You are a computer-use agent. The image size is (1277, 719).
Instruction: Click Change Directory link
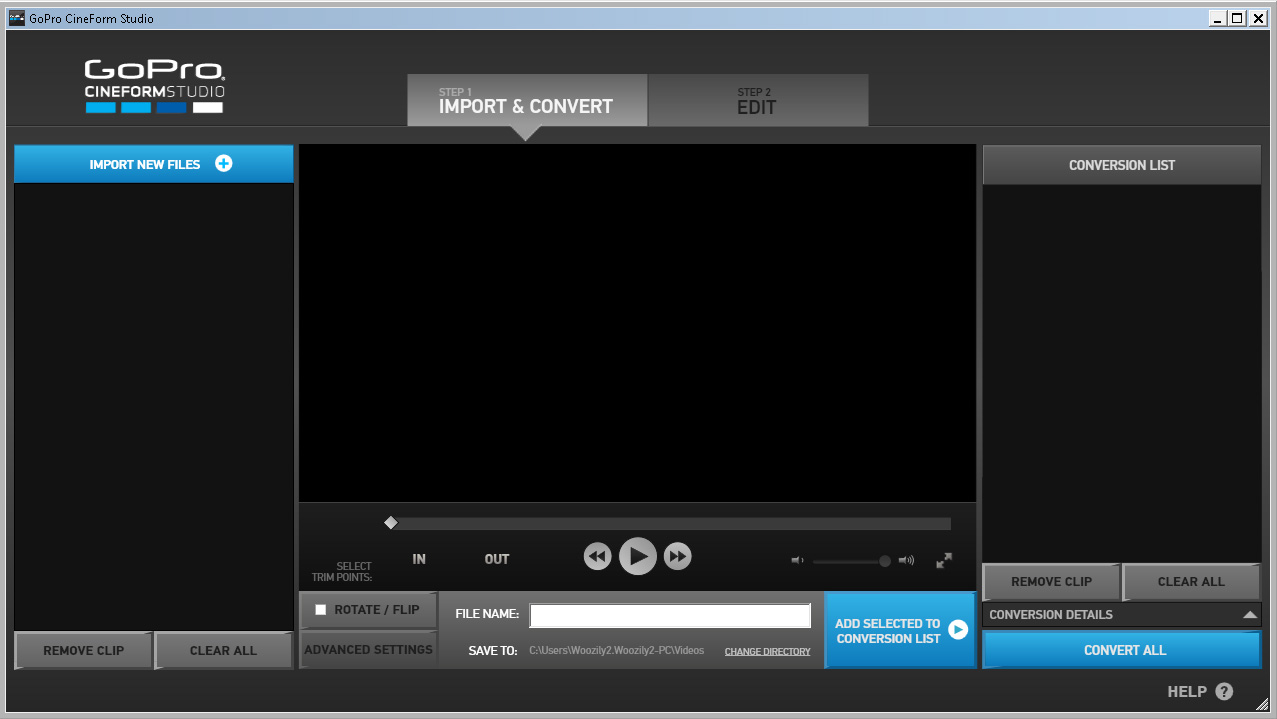click(x=767, y=652)
